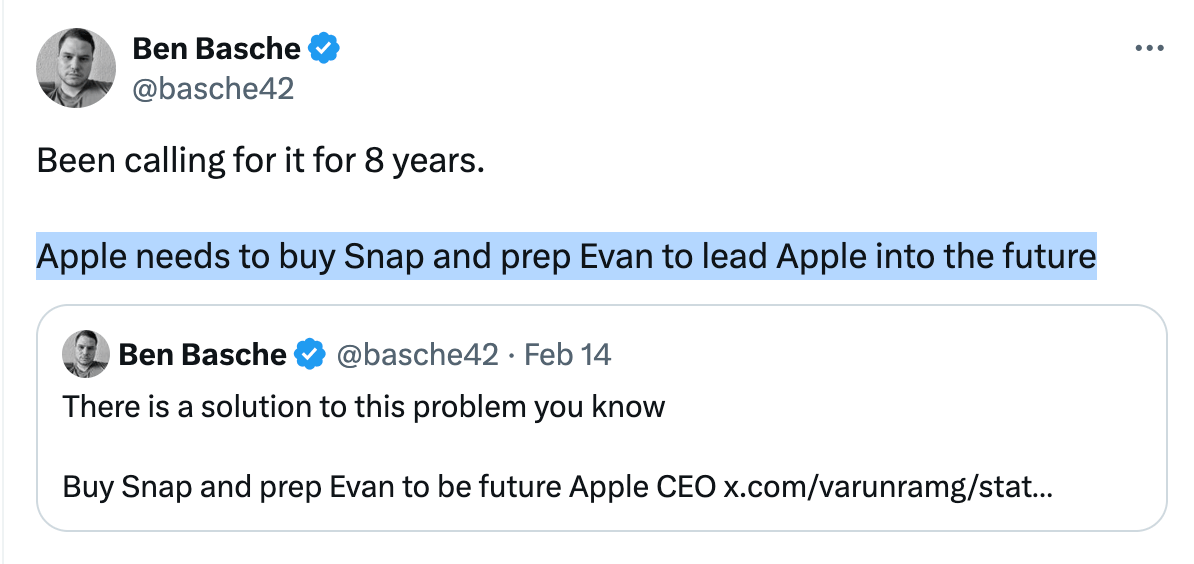Open the Feb 14 timestamp
Viewport: 1194px width, 564px height.
point(568,354)
